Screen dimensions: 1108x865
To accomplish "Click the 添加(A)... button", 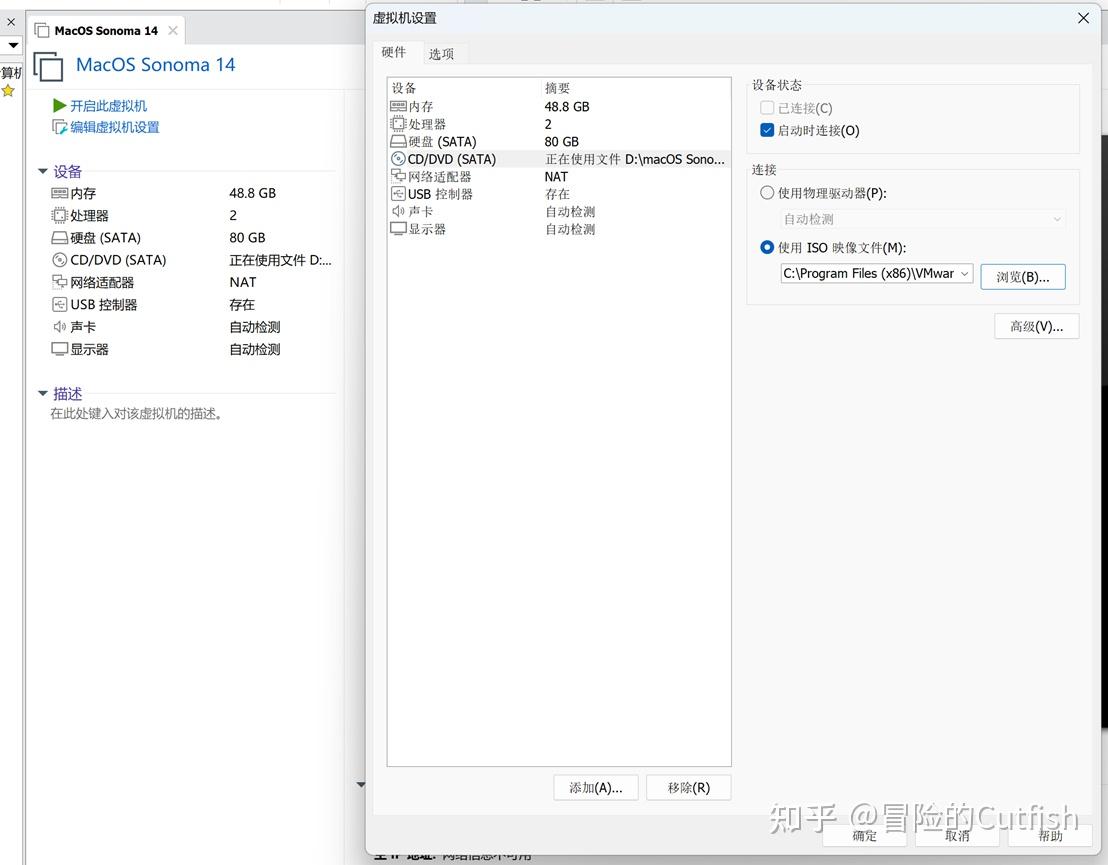I will [596, 787].
